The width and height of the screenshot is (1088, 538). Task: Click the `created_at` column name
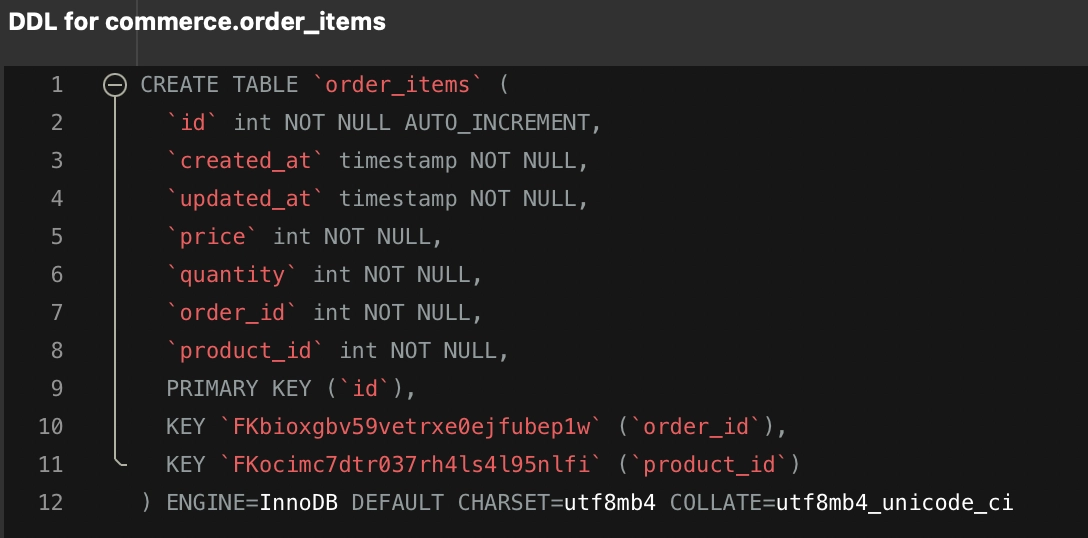coord(245,161)
